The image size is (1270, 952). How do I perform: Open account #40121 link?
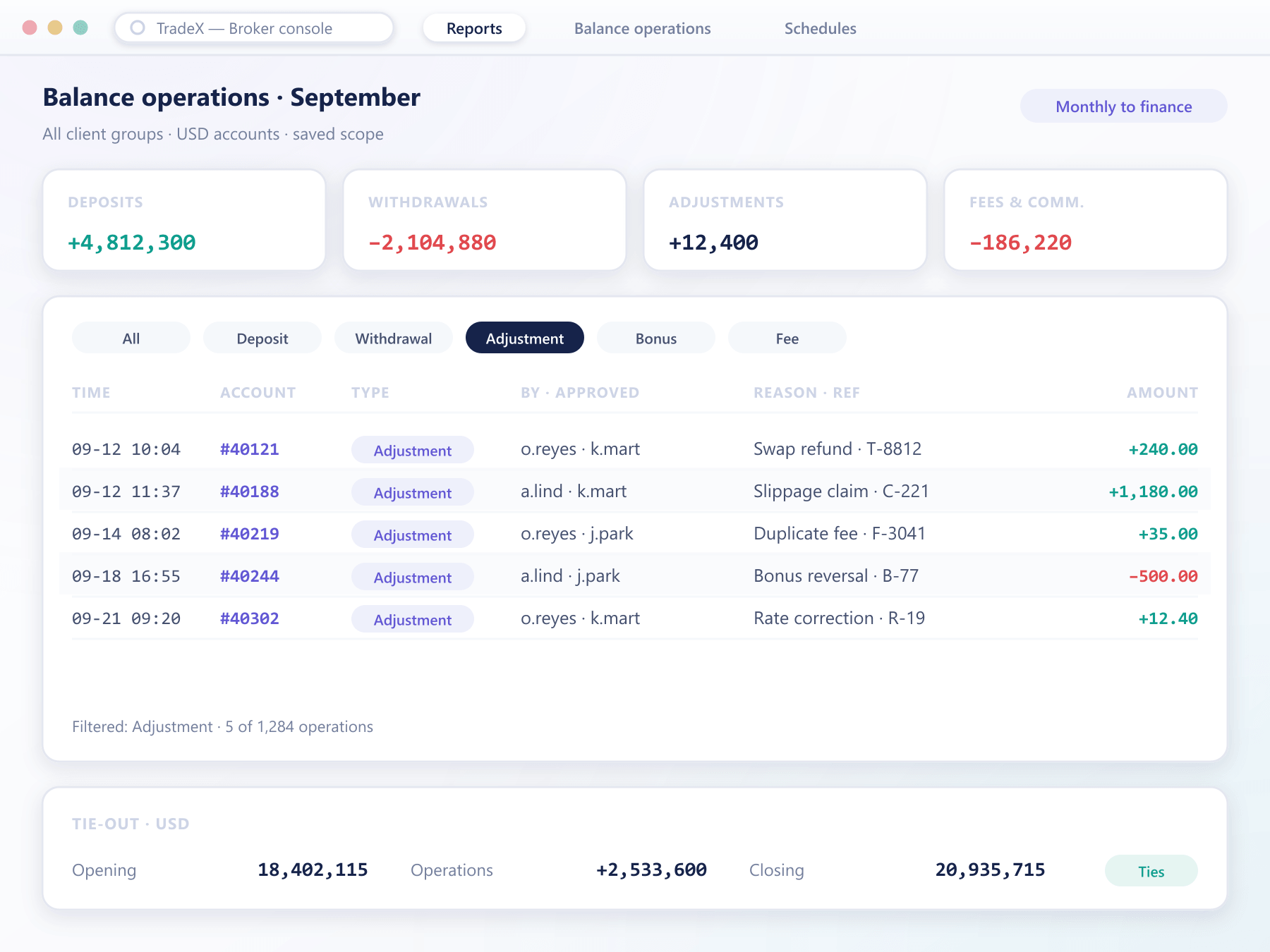pos(250,449)
